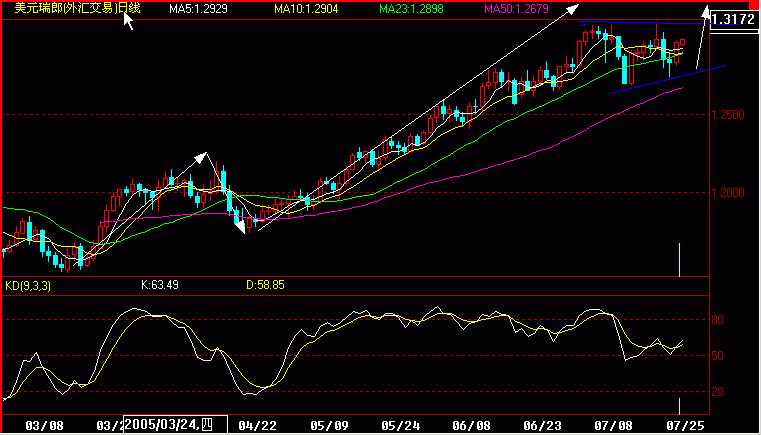
Task: Click the KD axis level 80
Action: [x=719, y=320]
